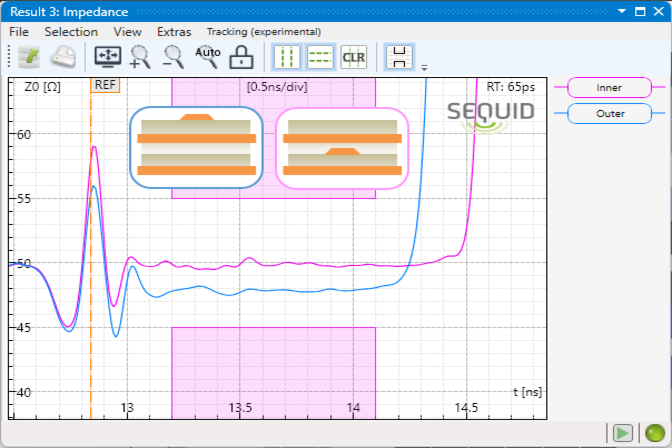Toggle horizontal cursor lines button
Image resolution: width=672 pixels, height=448 pixels.
pos(320,57)
